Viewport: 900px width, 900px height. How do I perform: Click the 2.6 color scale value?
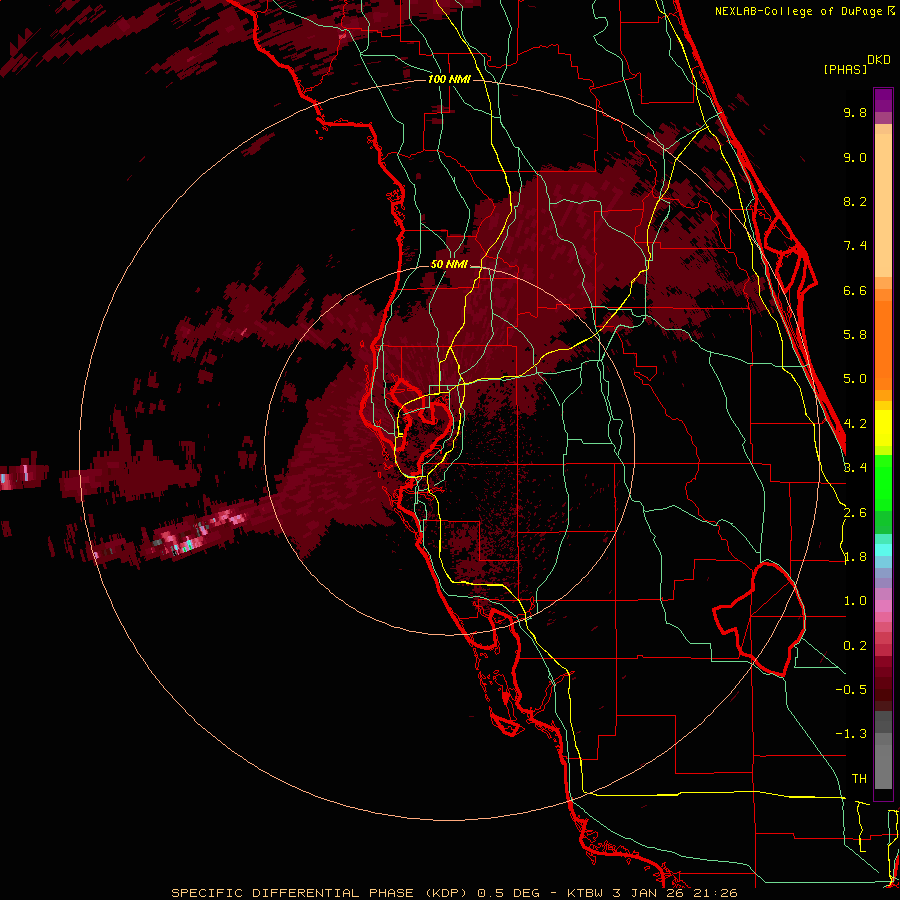coord(855,513)
